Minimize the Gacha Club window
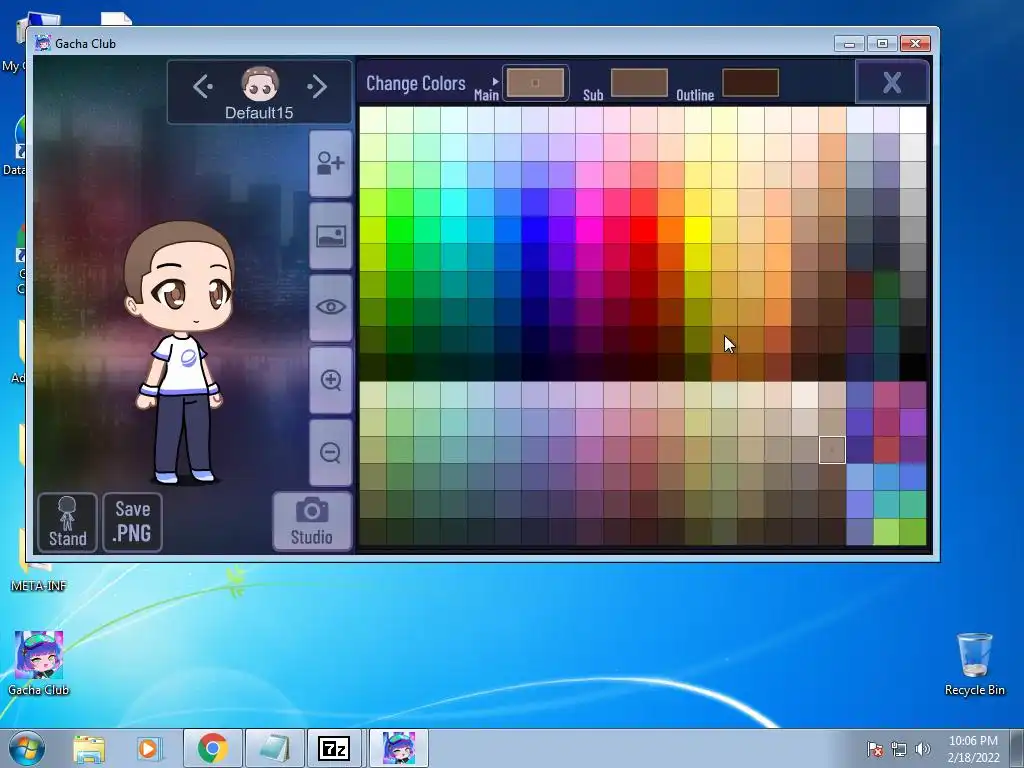 tap(849, 44)
